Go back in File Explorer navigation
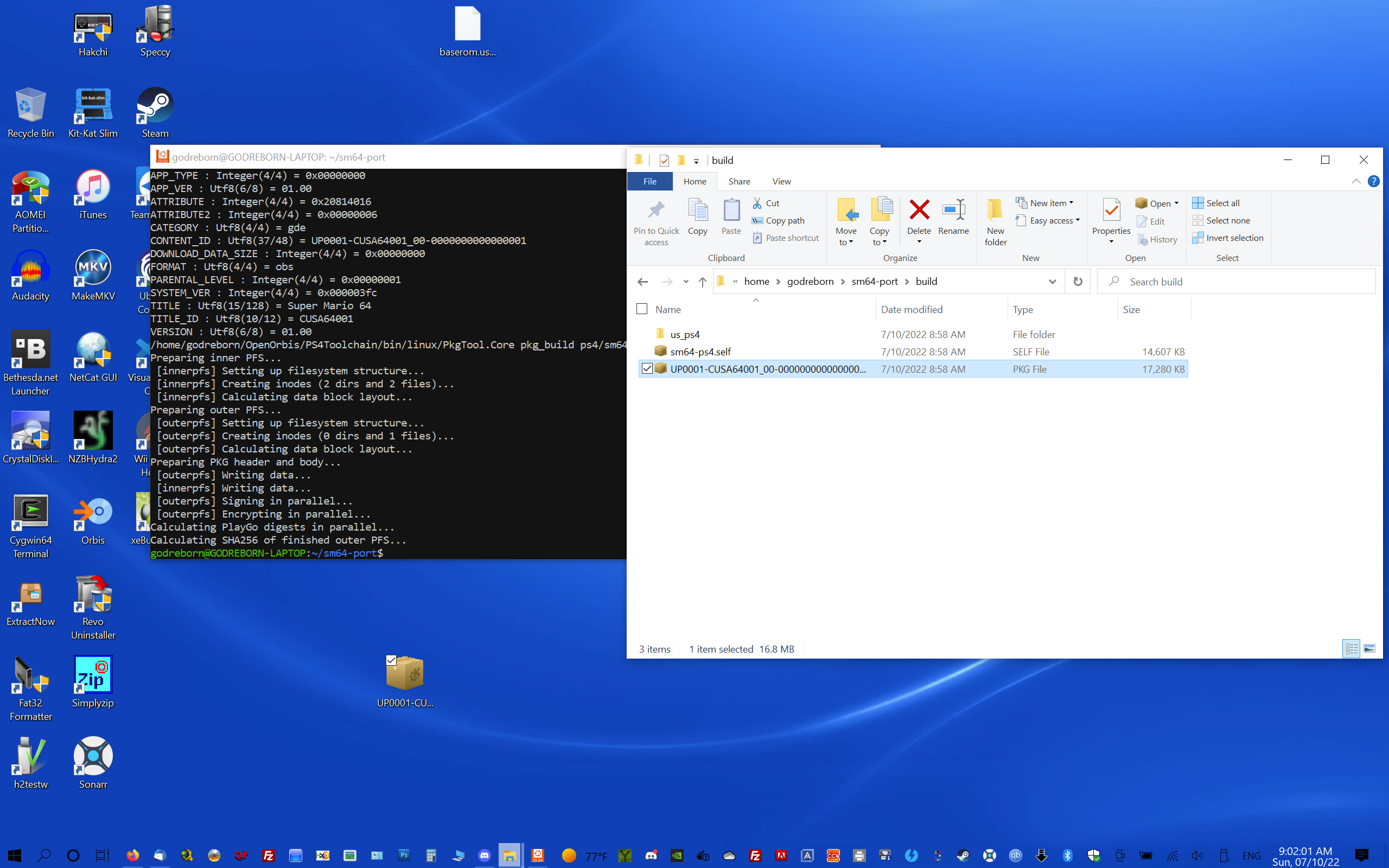 pos(643,282)
